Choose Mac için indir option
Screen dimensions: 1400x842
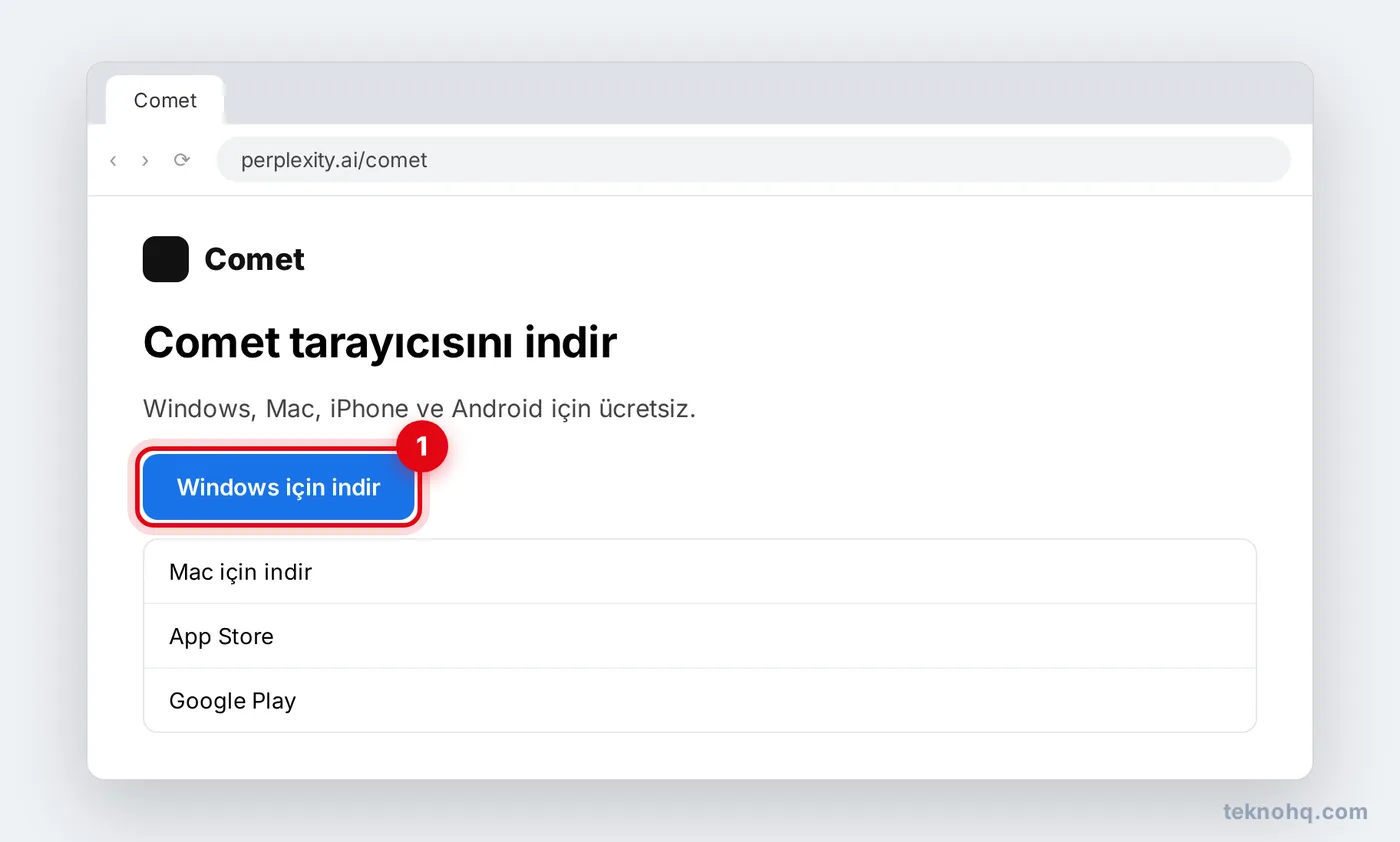tap(700, 572)
